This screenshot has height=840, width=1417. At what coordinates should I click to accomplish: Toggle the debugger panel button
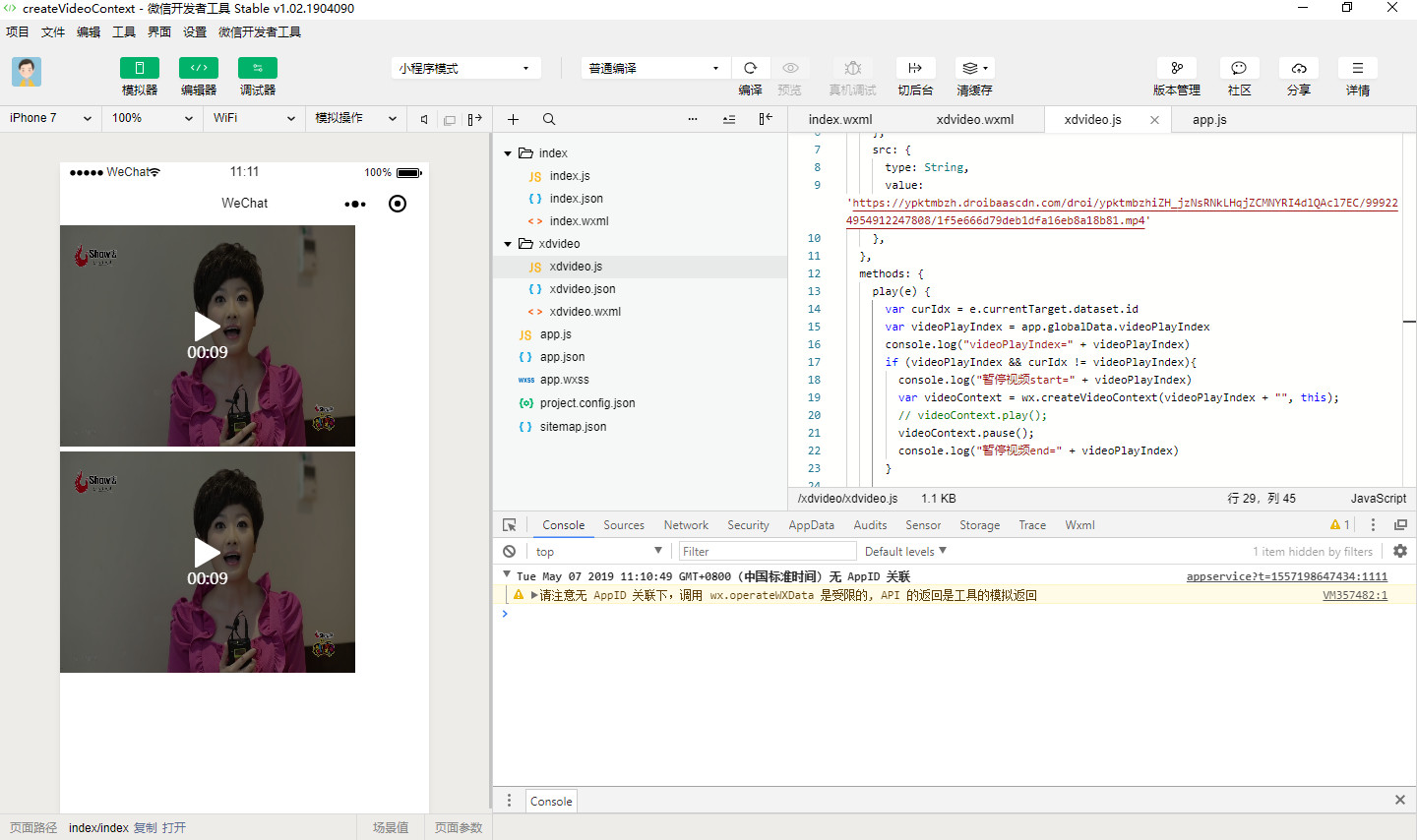tap(257, 68)
